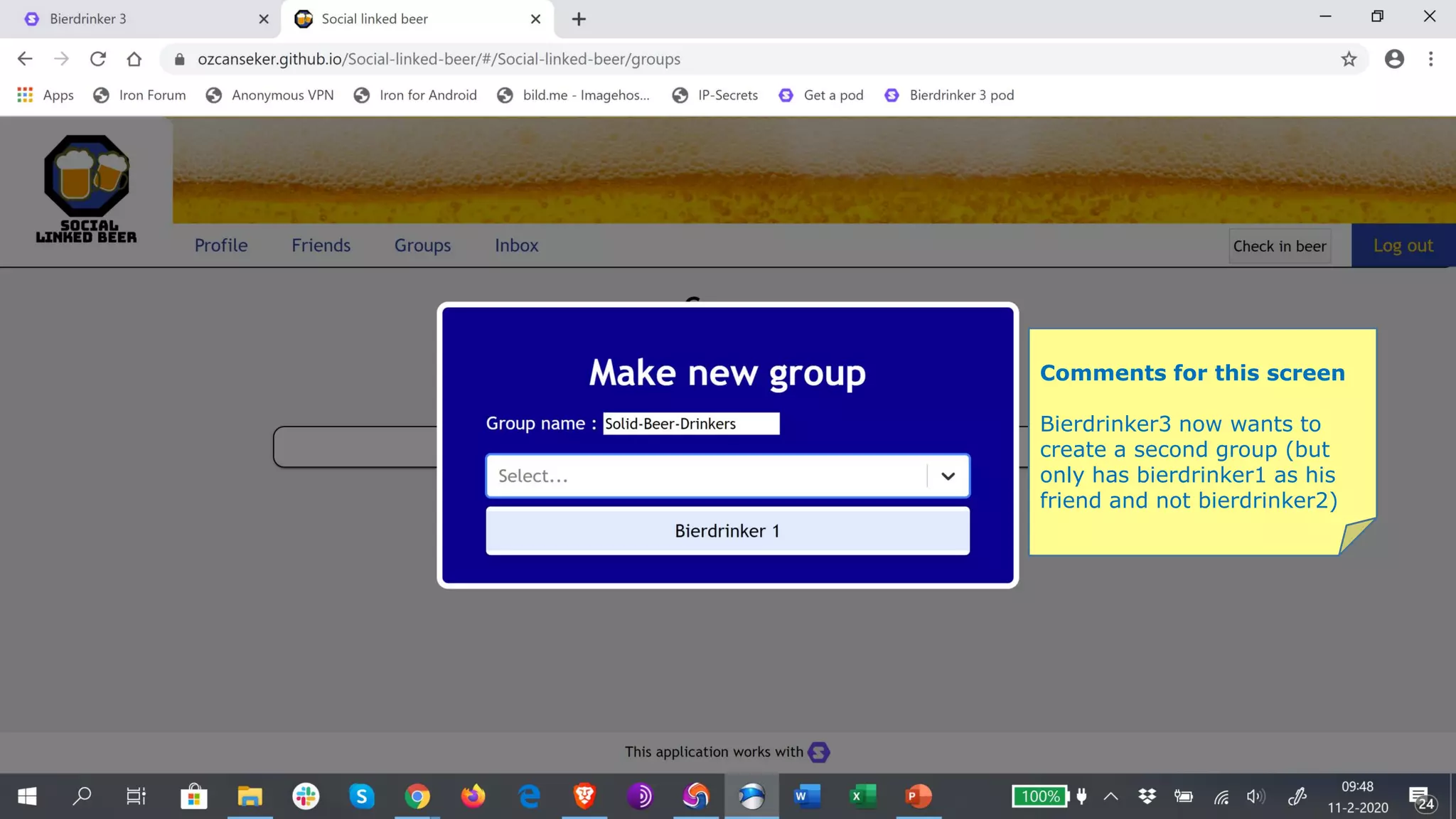
Task: Bookmark this page with the star icon
Action: pos(1349,59)
